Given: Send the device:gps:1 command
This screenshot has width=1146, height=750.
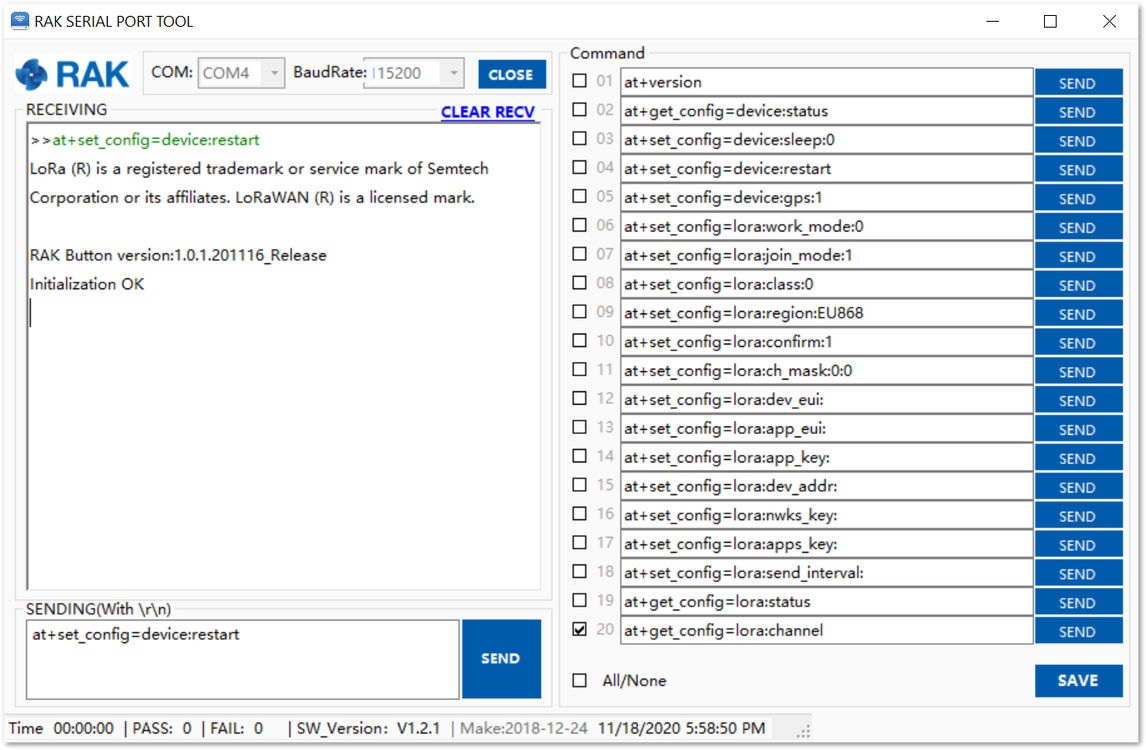Looking at the screenshot, I should pyautogui.click(x=1078, y=198).
